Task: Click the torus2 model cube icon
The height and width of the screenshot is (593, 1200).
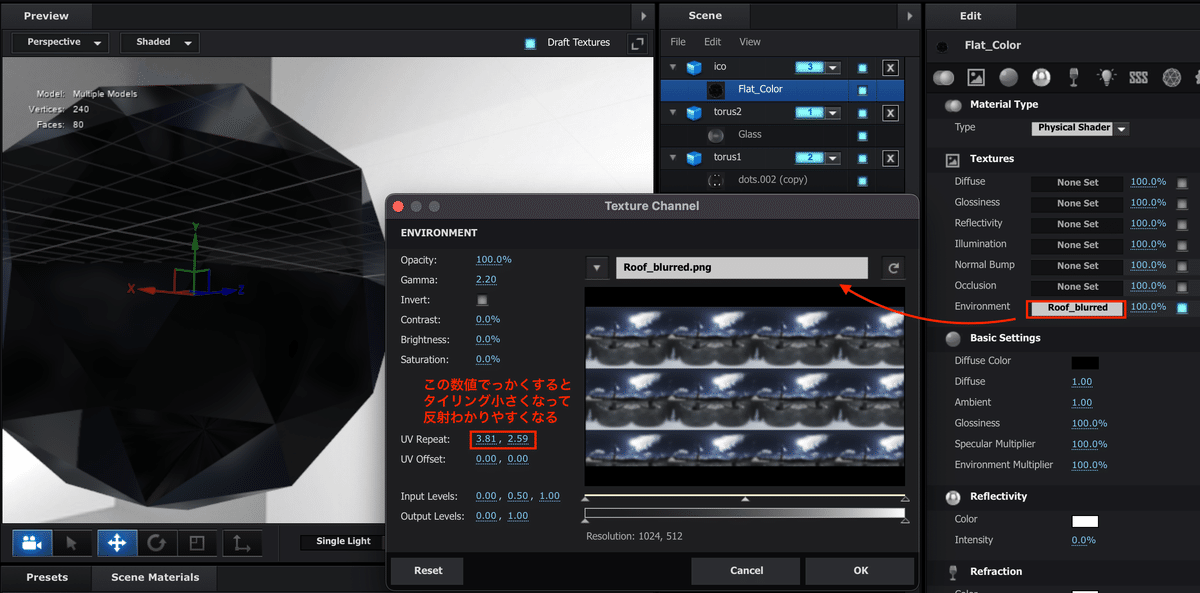Action: point(693,113)
